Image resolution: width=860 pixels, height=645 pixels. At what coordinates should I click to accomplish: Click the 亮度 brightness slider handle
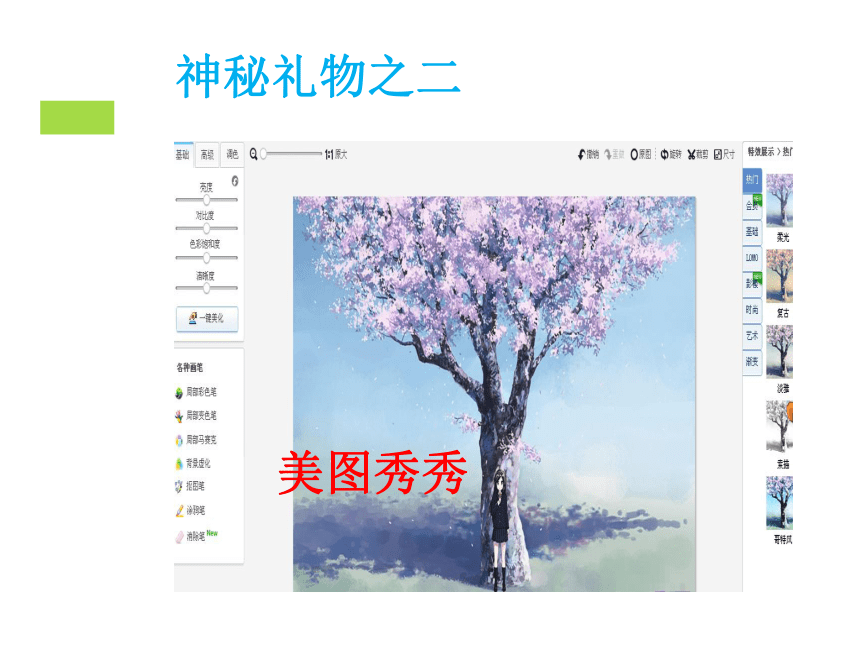coord(207,200)
